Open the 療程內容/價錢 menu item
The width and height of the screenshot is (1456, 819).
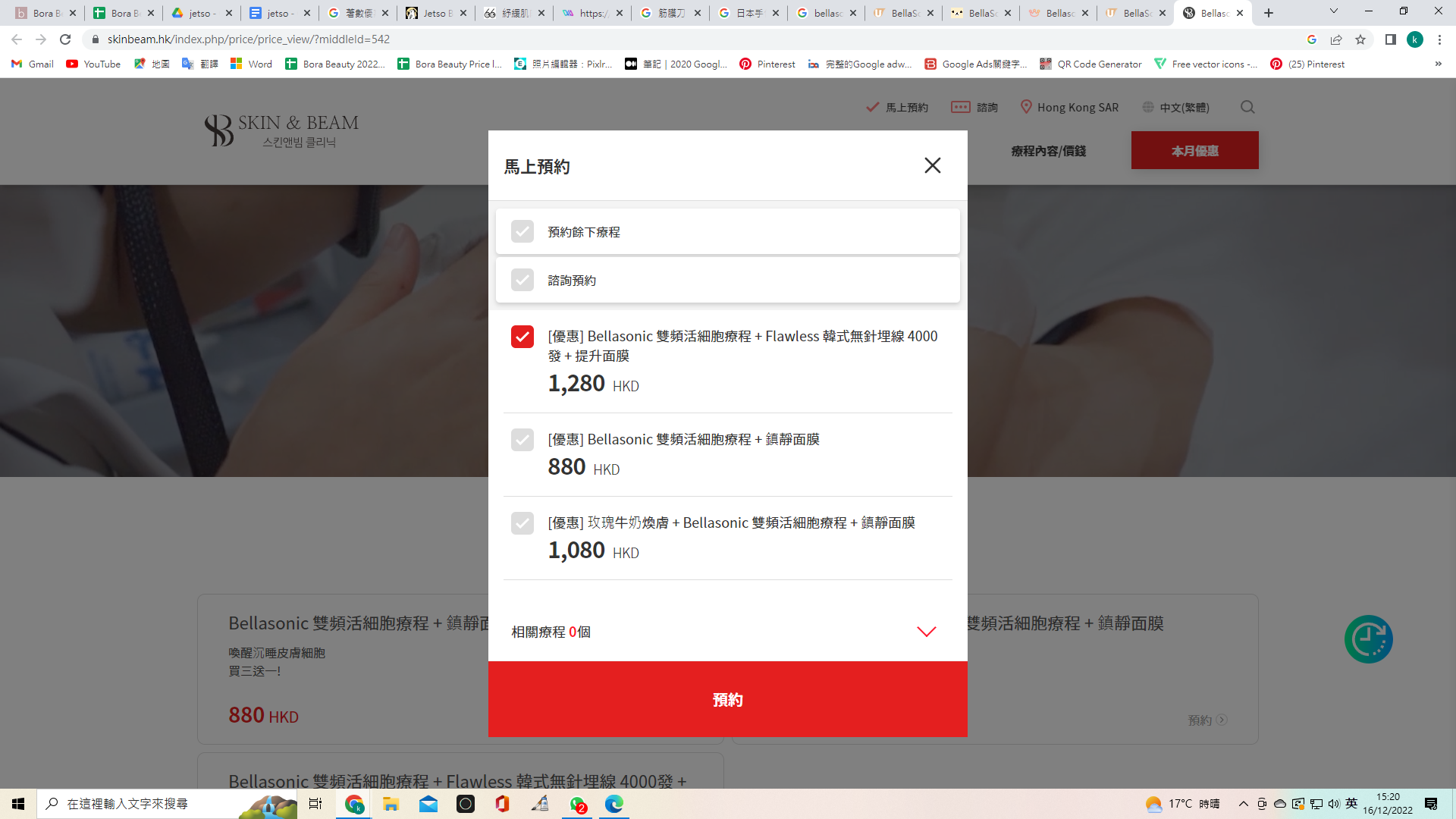tap(1048, 151)
